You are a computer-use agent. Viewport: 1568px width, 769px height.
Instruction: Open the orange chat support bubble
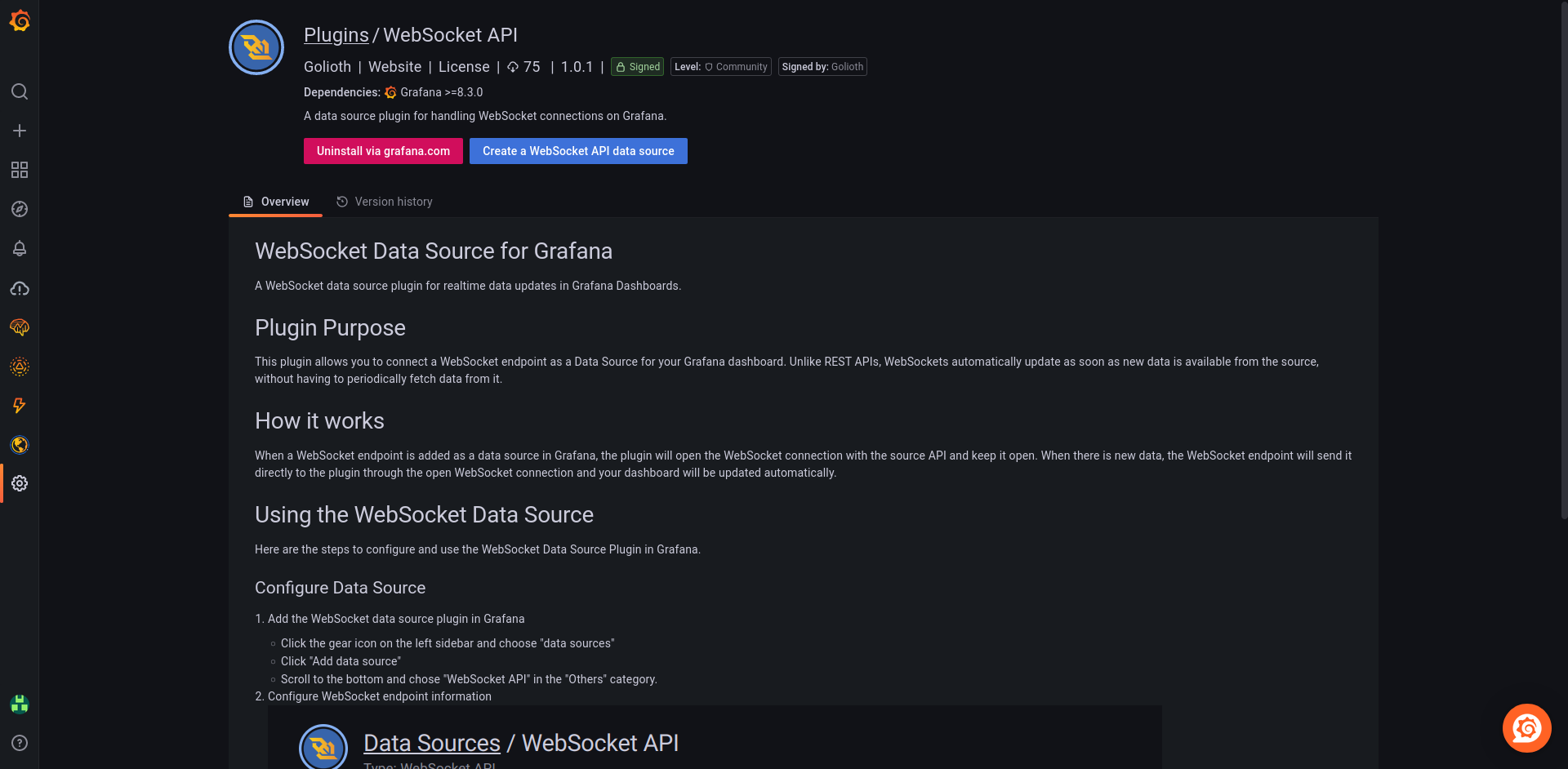pos(1527,728)
